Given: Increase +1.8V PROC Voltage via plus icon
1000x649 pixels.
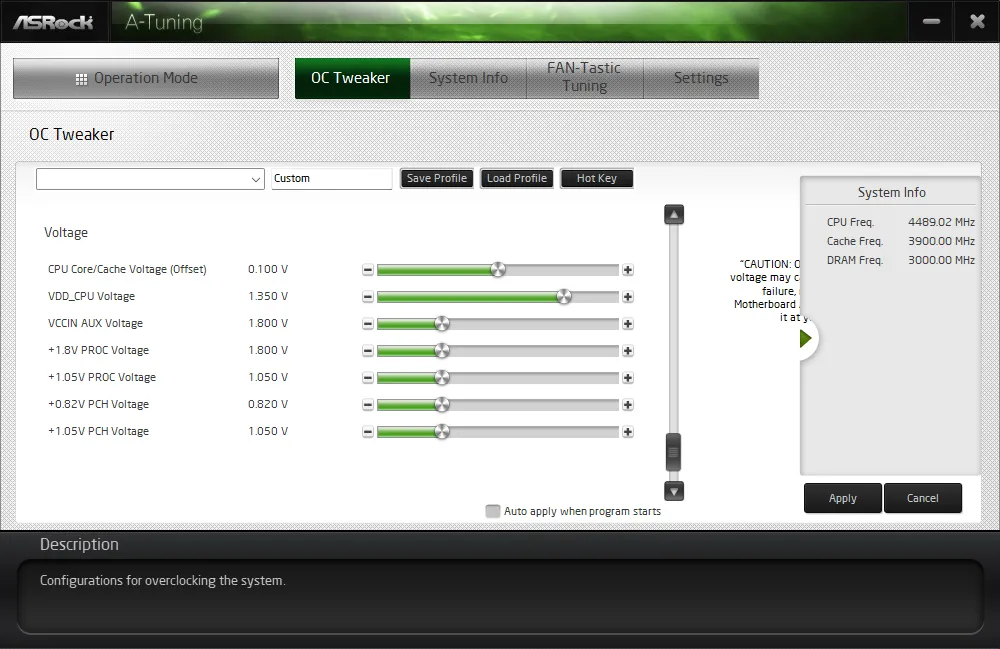Looking at the screenshot, I should pos(628,351).
